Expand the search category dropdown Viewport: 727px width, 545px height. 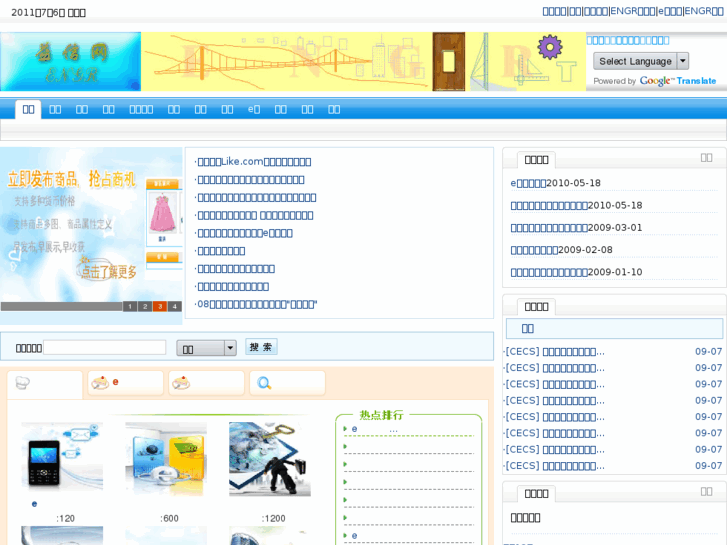(206, 348)
